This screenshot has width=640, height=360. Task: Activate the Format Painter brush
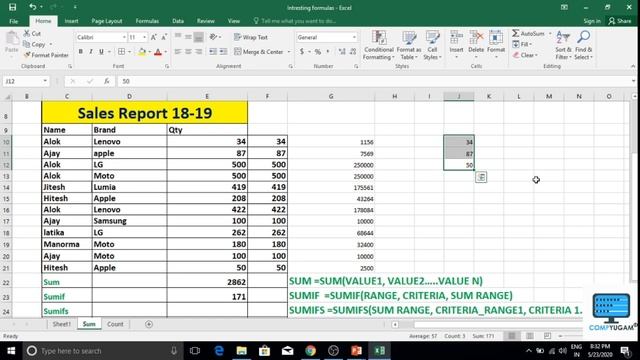[x=46, y=55]
